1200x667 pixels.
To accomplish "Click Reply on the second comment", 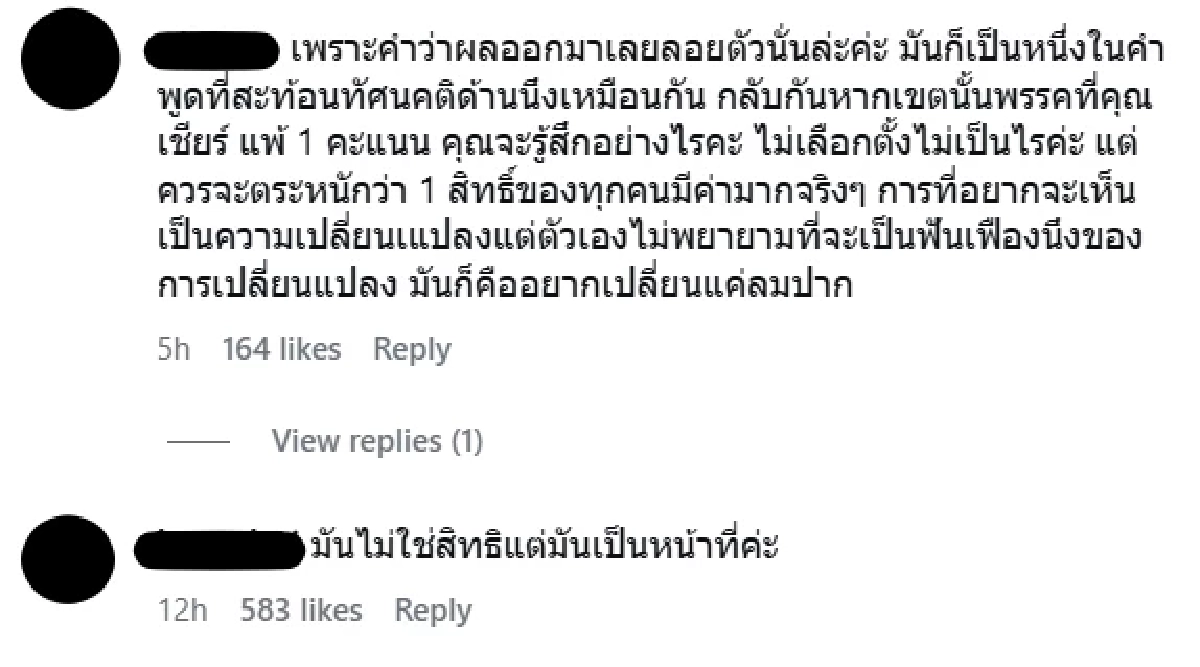I will 434,610.
